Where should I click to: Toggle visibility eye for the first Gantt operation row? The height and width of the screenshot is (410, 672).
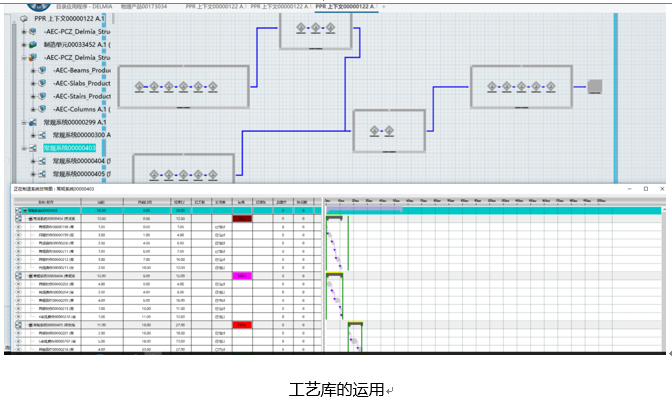tap(19, 227)
